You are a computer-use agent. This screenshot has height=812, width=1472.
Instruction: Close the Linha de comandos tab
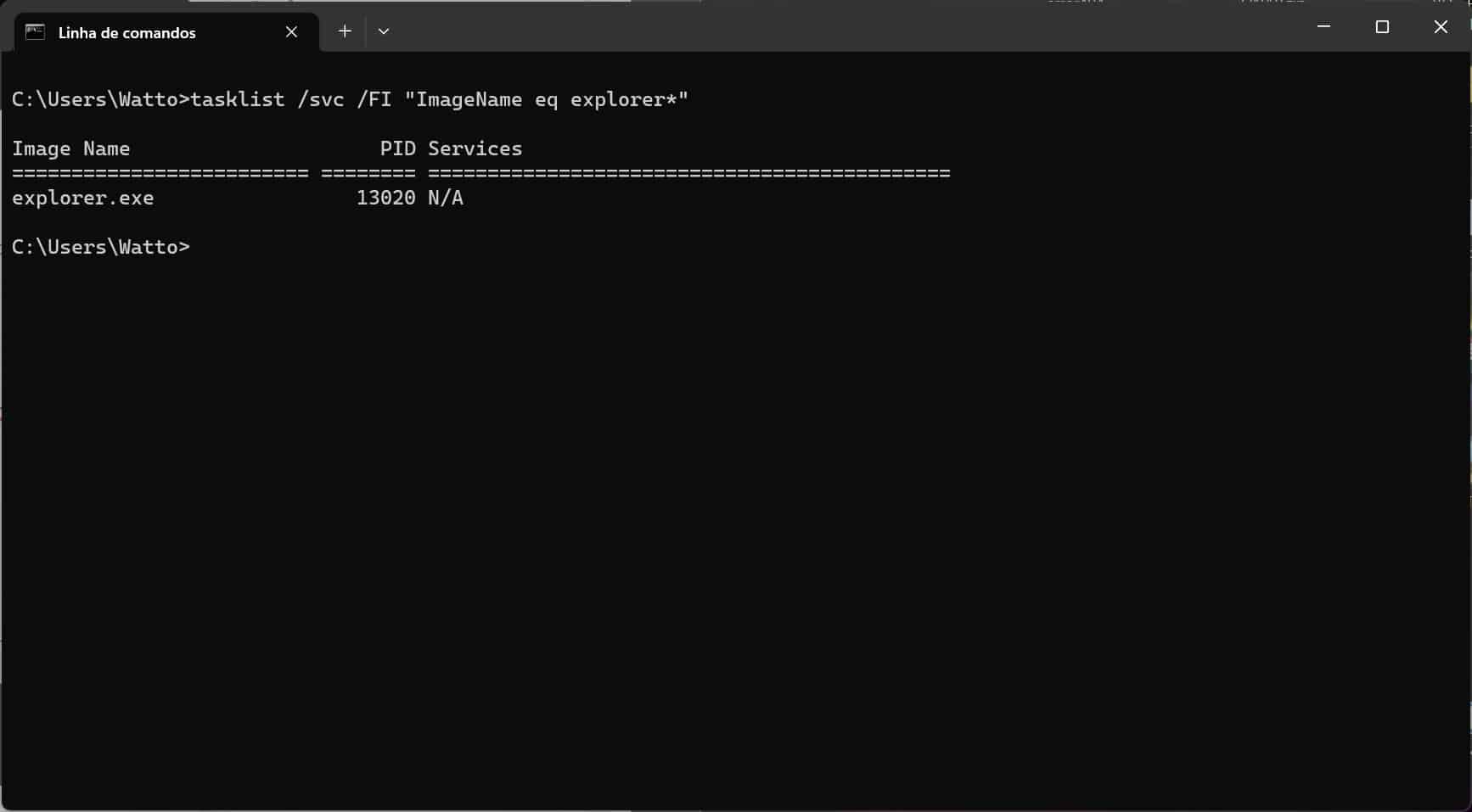tap(291, 32)
